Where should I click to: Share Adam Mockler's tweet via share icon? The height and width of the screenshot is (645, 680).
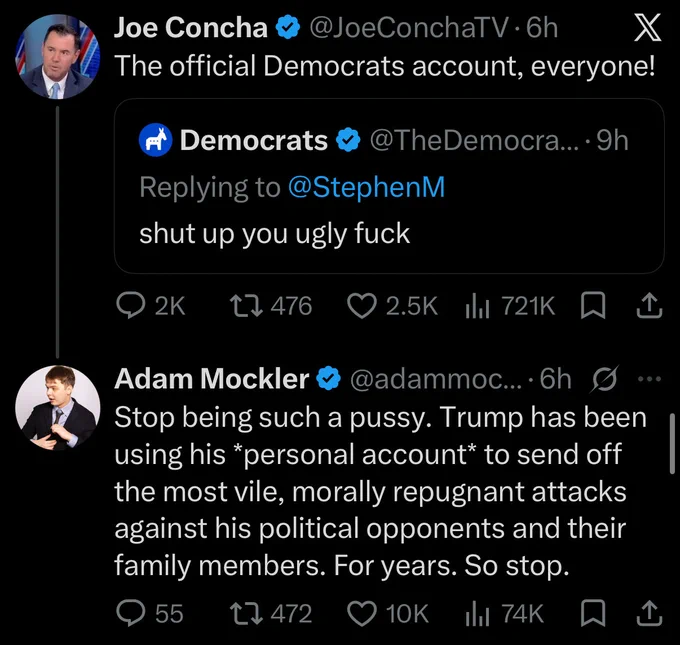(649, 613)
